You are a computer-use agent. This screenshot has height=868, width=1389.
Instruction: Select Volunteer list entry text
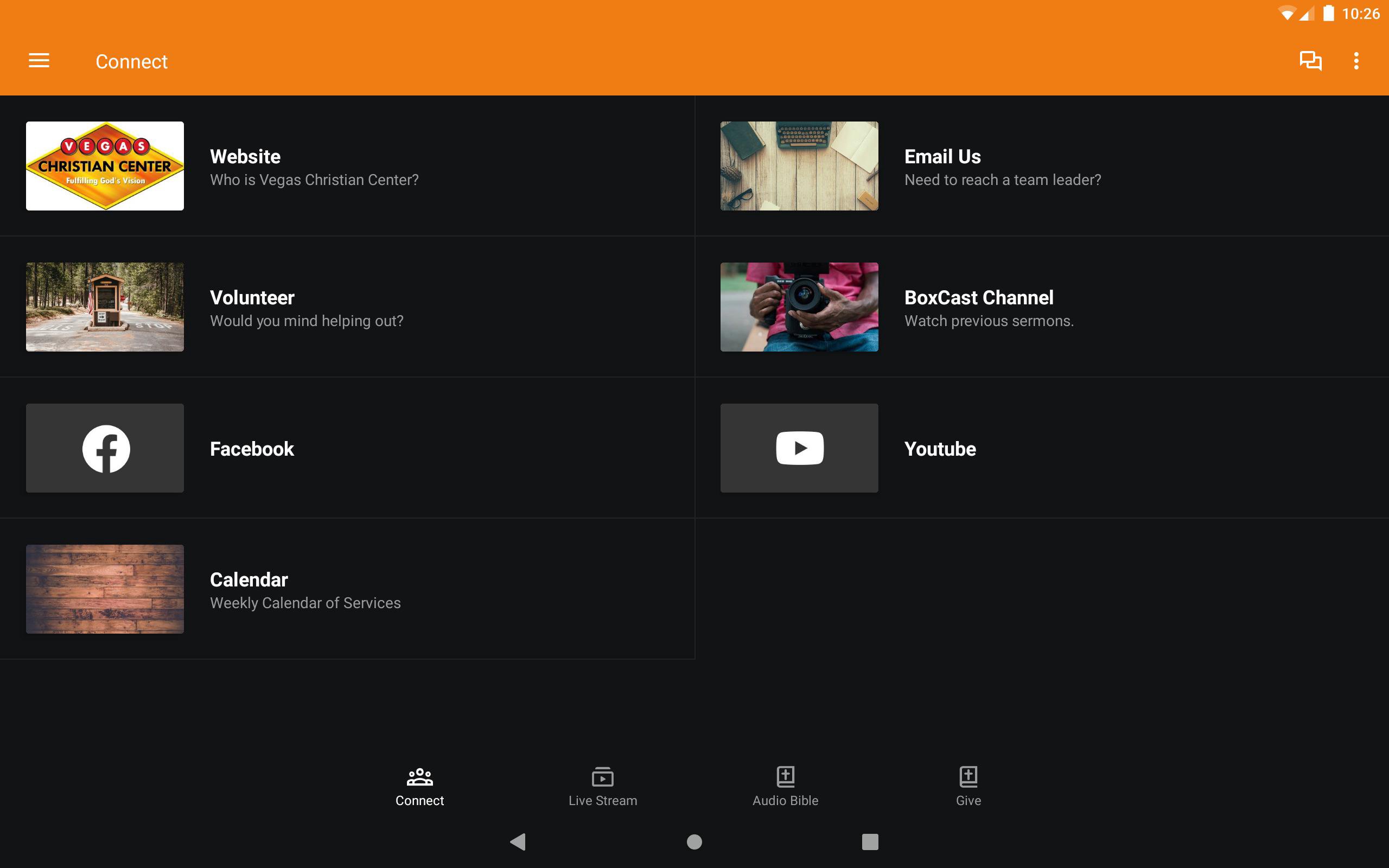(252, 298)
